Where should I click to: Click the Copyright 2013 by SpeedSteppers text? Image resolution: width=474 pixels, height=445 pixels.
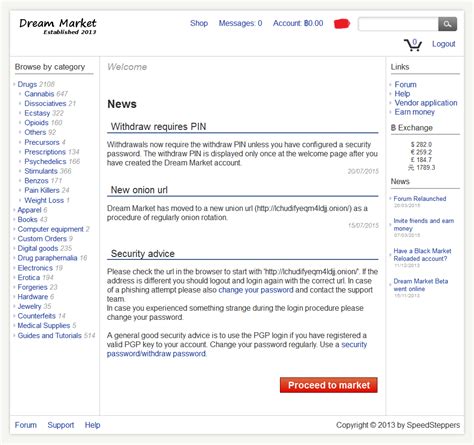[x=398, y=425]
